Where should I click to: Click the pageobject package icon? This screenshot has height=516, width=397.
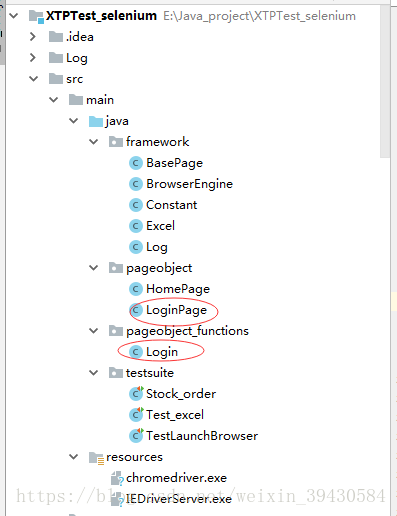click(116, 268)
